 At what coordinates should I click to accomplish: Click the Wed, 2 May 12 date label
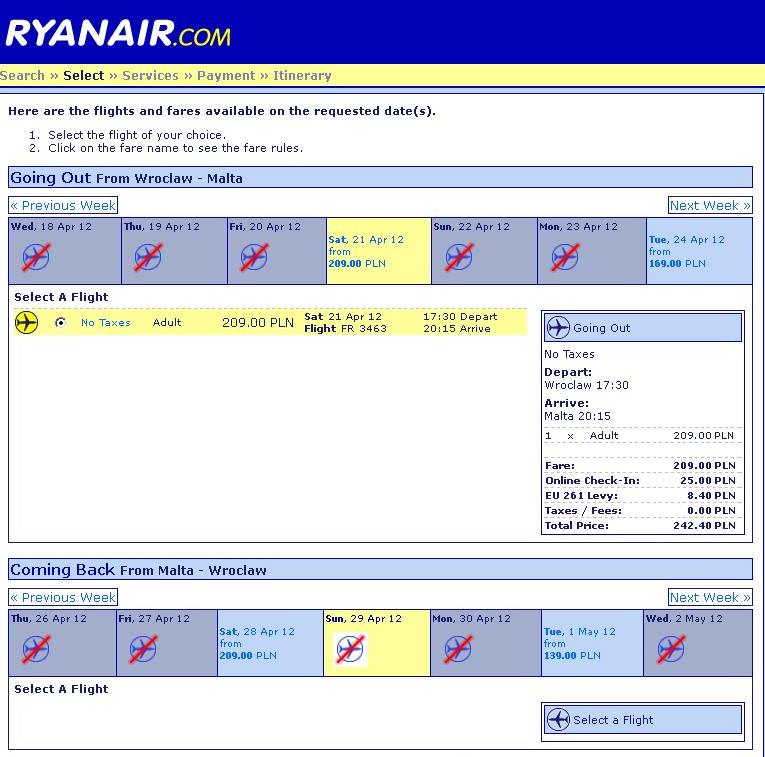(x=684, y=618)
